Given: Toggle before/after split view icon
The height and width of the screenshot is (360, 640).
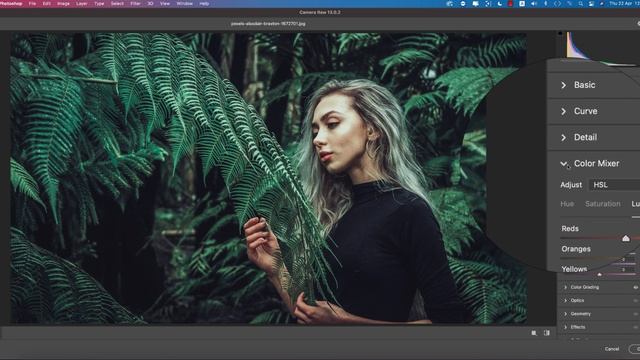Looking at the screenshot, I should point(547,333).
